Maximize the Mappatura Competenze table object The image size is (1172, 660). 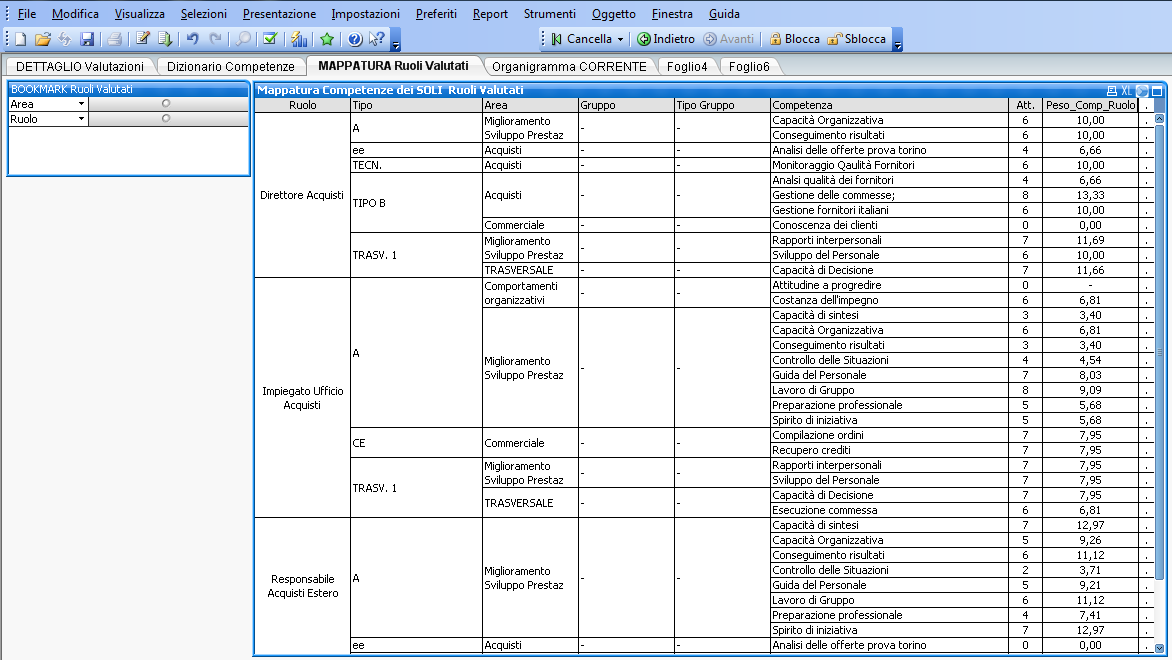tap(1157, 90)
